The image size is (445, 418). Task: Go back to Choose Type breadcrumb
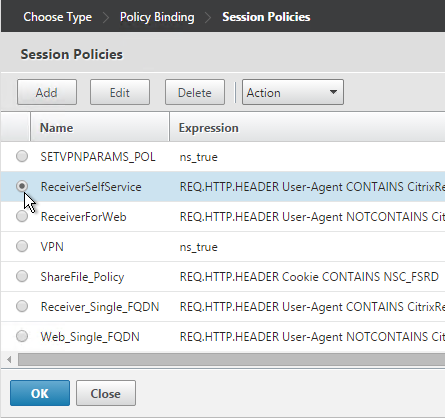click(x=58, y=17)
